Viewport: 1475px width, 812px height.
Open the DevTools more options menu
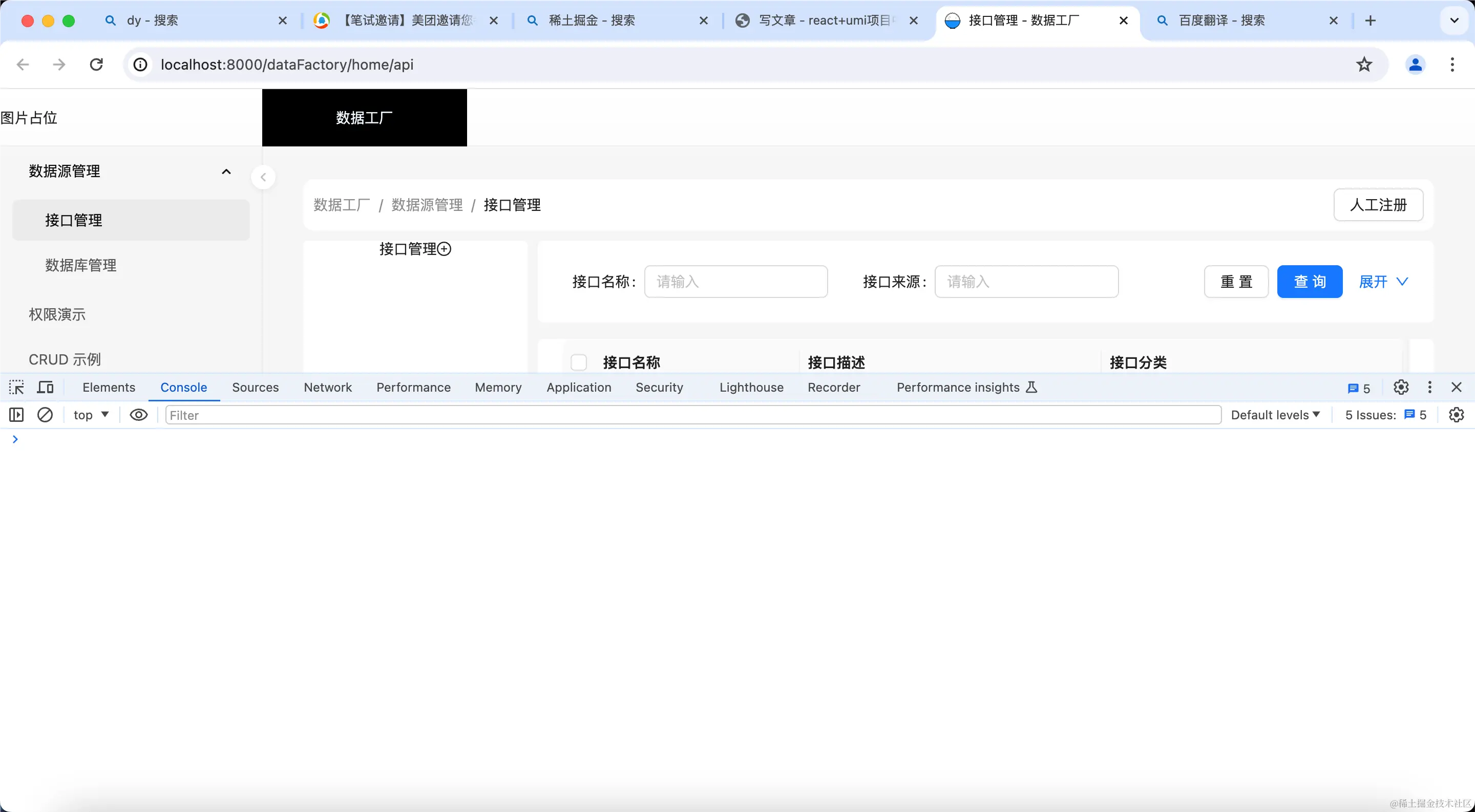tap(1430, 388)
